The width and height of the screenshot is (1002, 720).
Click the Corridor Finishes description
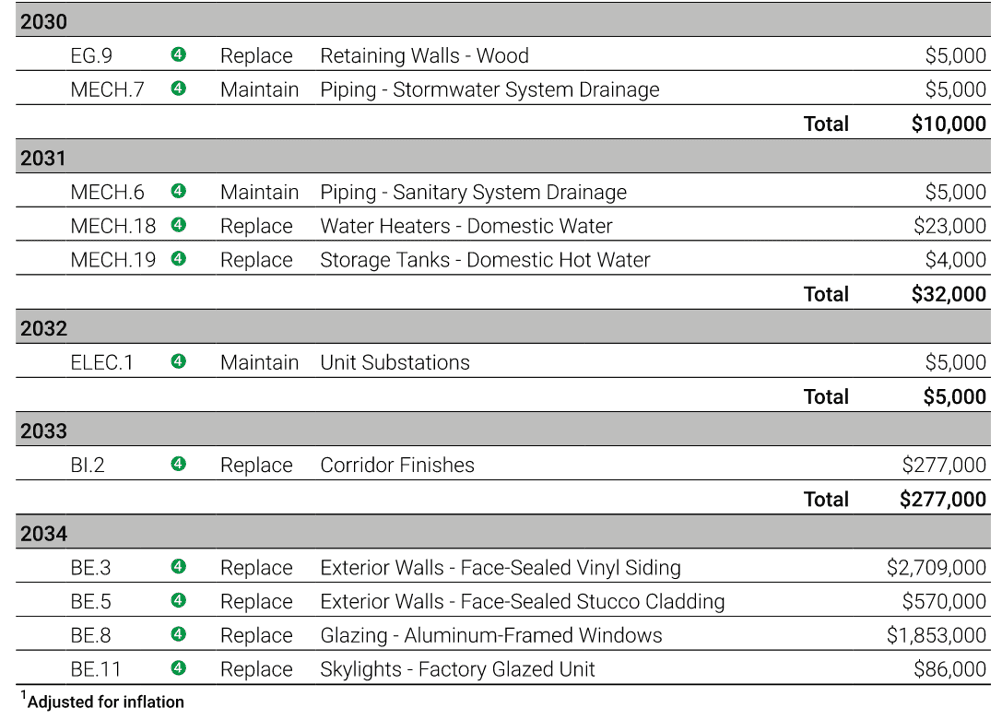click(397, 465)
